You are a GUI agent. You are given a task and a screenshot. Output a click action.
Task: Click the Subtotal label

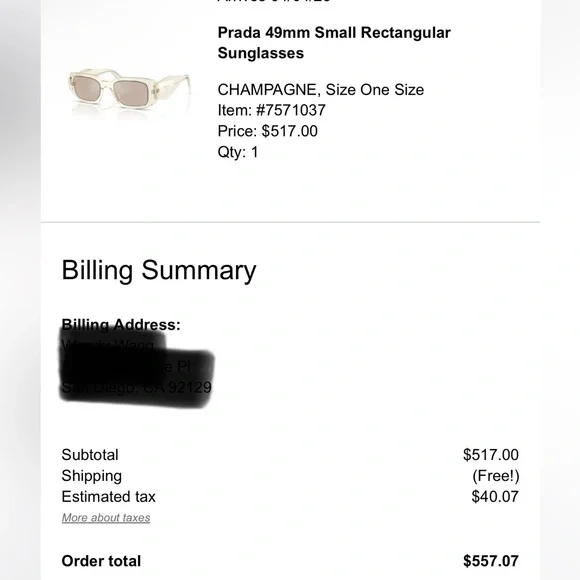coord(90,455)
